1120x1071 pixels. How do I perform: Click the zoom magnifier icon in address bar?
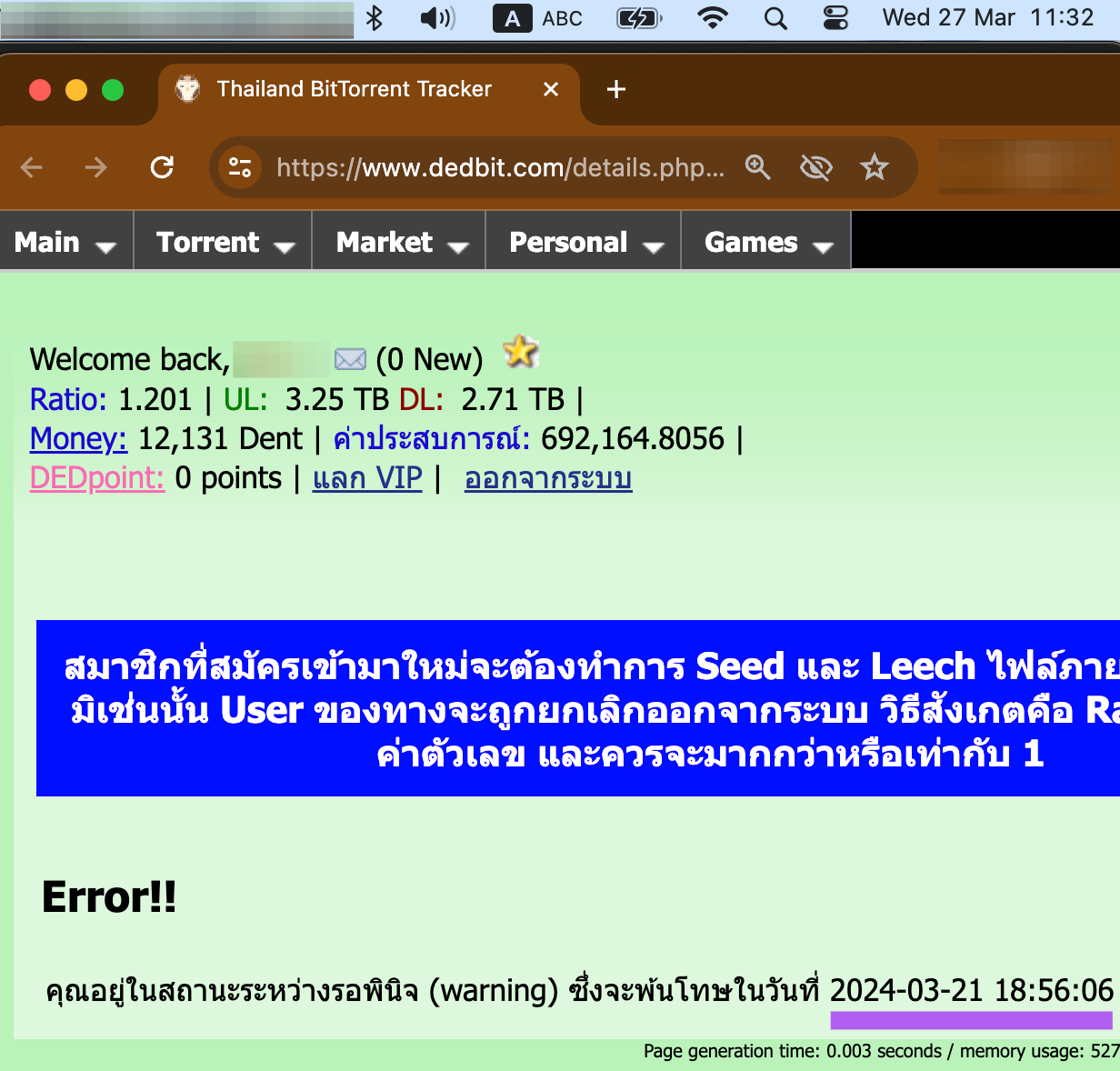[757, 167]
